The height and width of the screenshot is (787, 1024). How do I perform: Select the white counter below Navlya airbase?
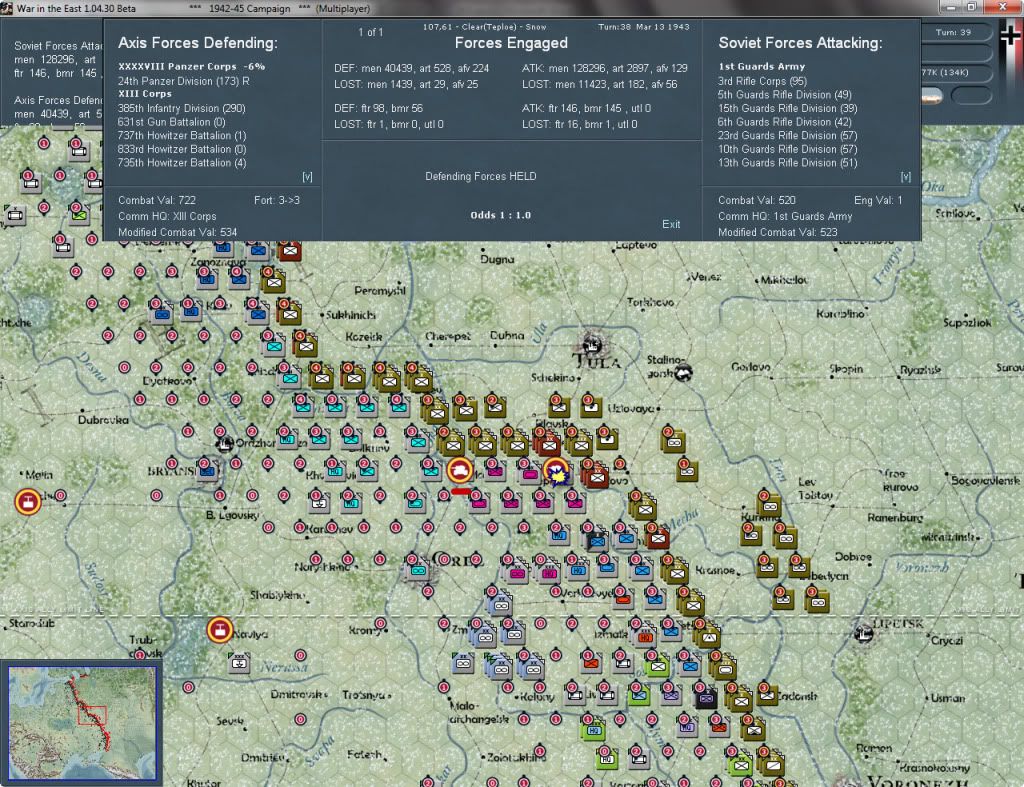click(x=239, y=662)
